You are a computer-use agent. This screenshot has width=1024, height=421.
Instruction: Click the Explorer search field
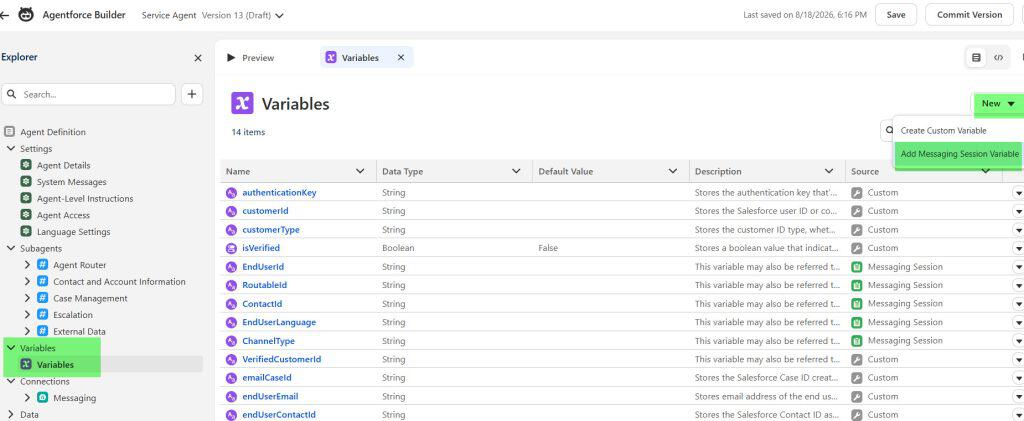[88, 94]
